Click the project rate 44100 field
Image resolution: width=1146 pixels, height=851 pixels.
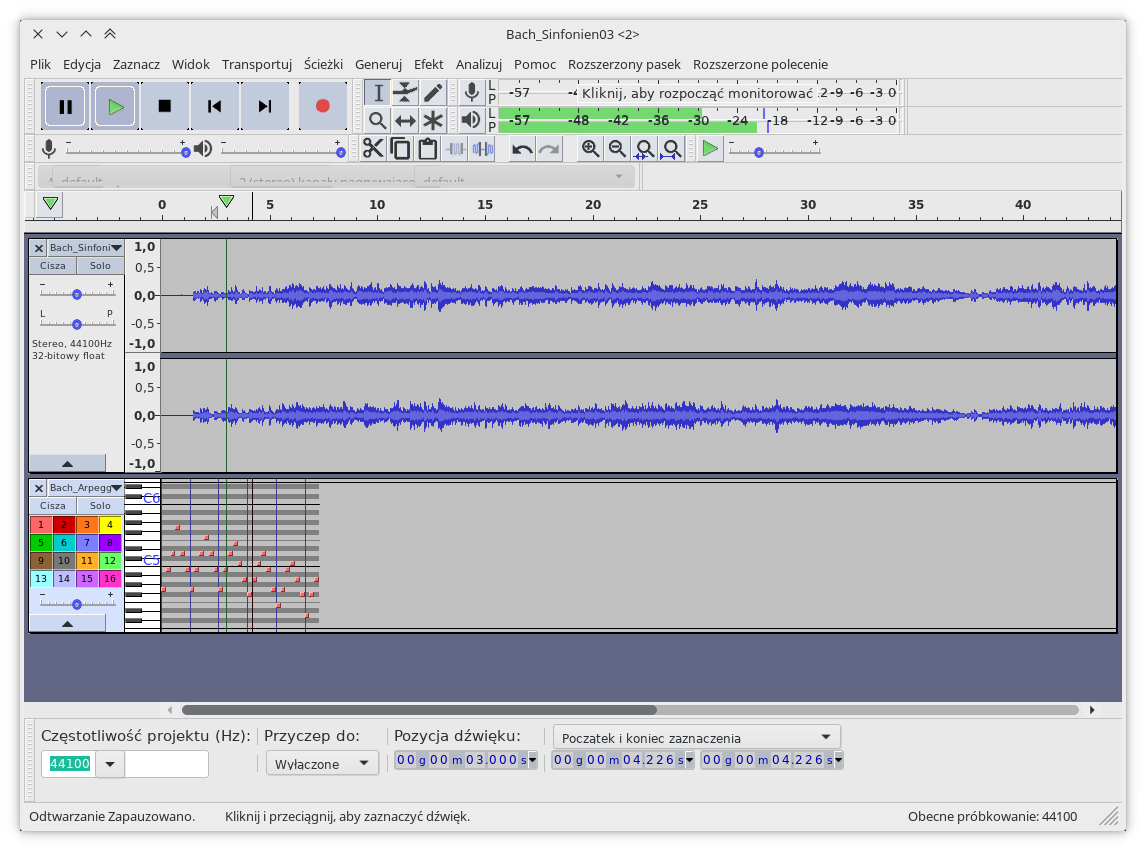pyautogui.click(x=69, y=764)
